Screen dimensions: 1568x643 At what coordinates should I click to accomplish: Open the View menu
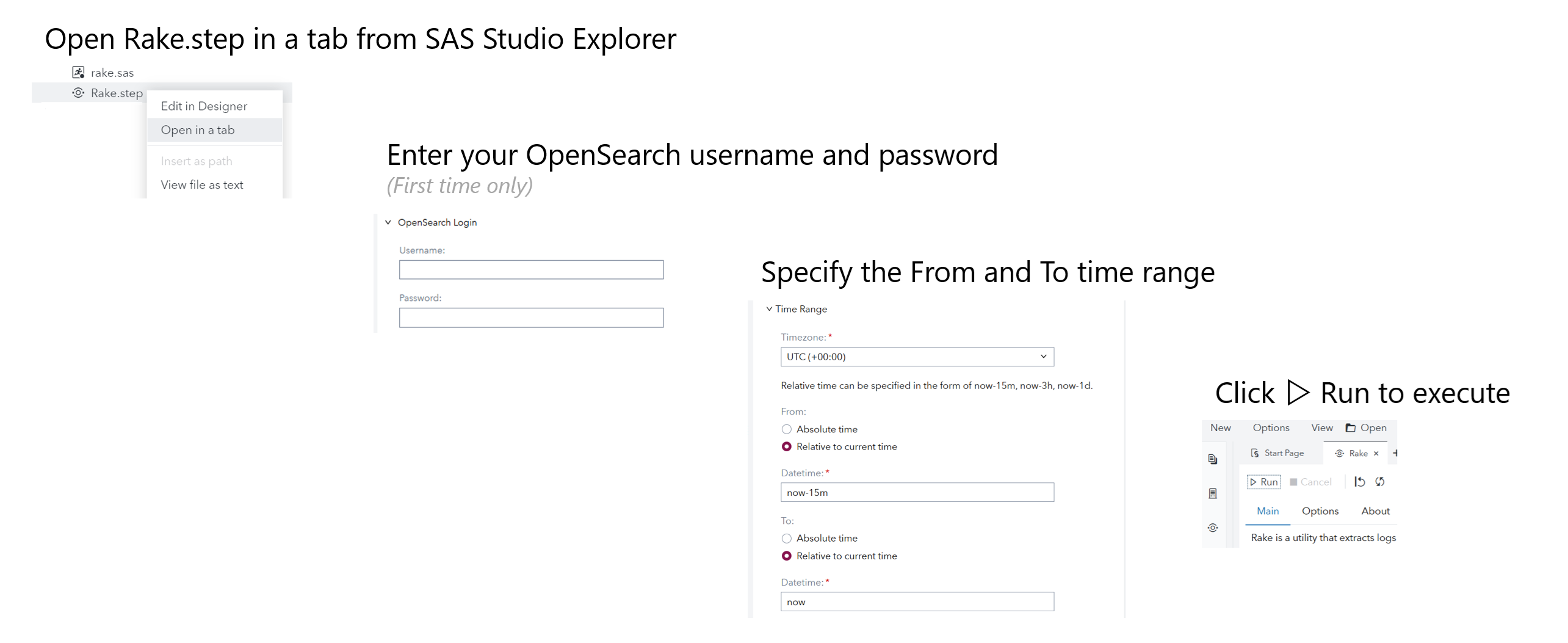click(1321, 427)
